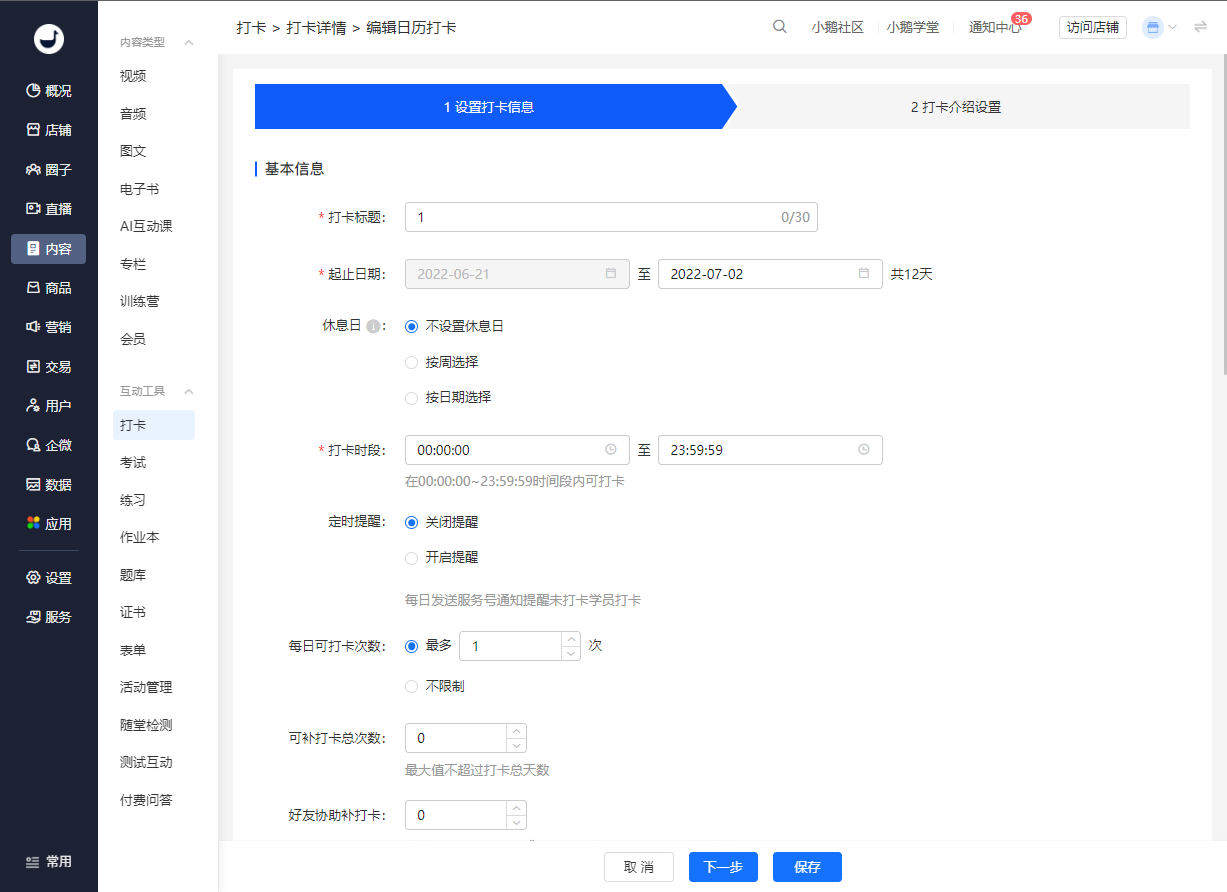The image size is (1227, 892).
Task: Click clock icon in start time field
Action: (611, 450)
